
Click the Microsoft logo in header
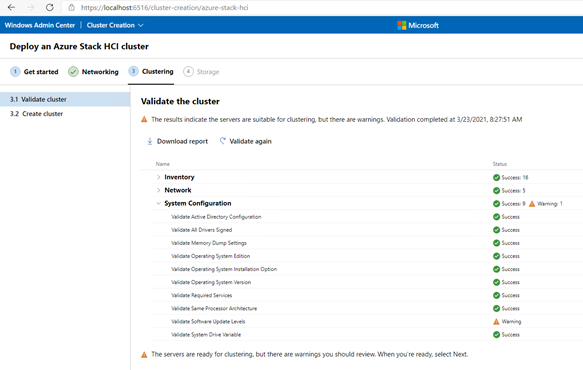coord(418,25)
